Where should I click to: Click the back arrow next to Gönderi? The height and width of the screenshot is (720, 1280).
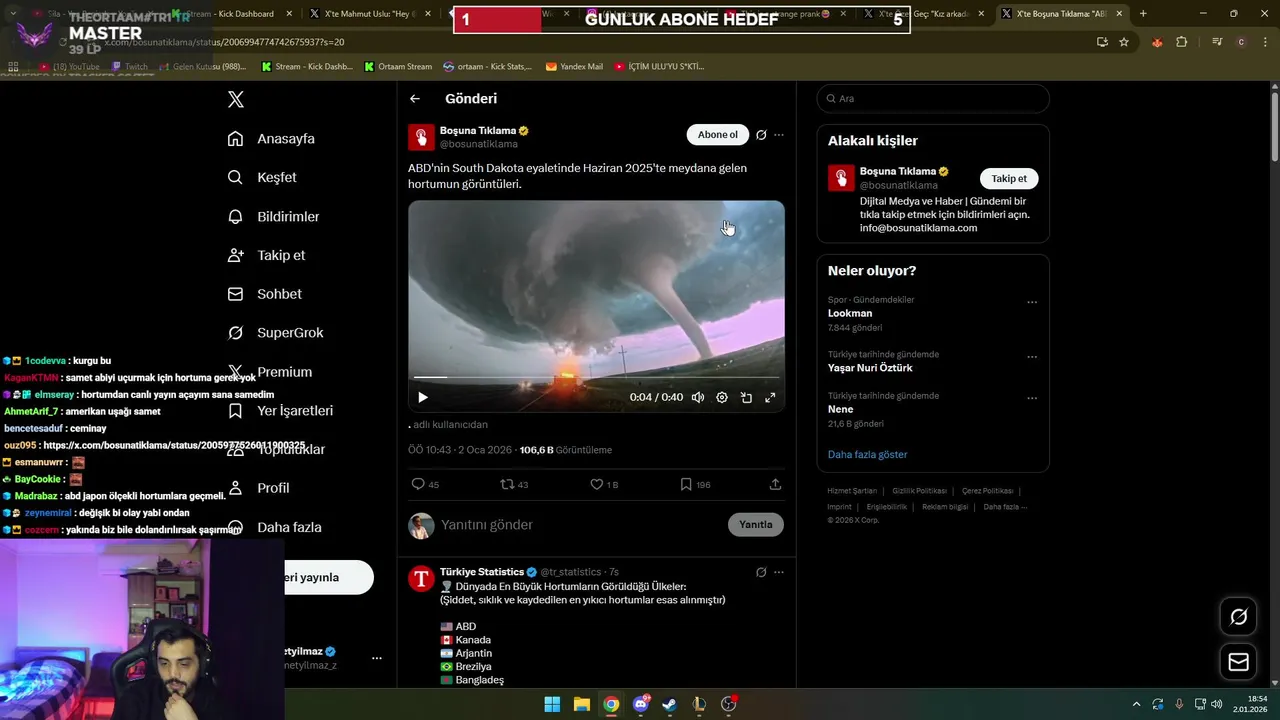[415, 99]
